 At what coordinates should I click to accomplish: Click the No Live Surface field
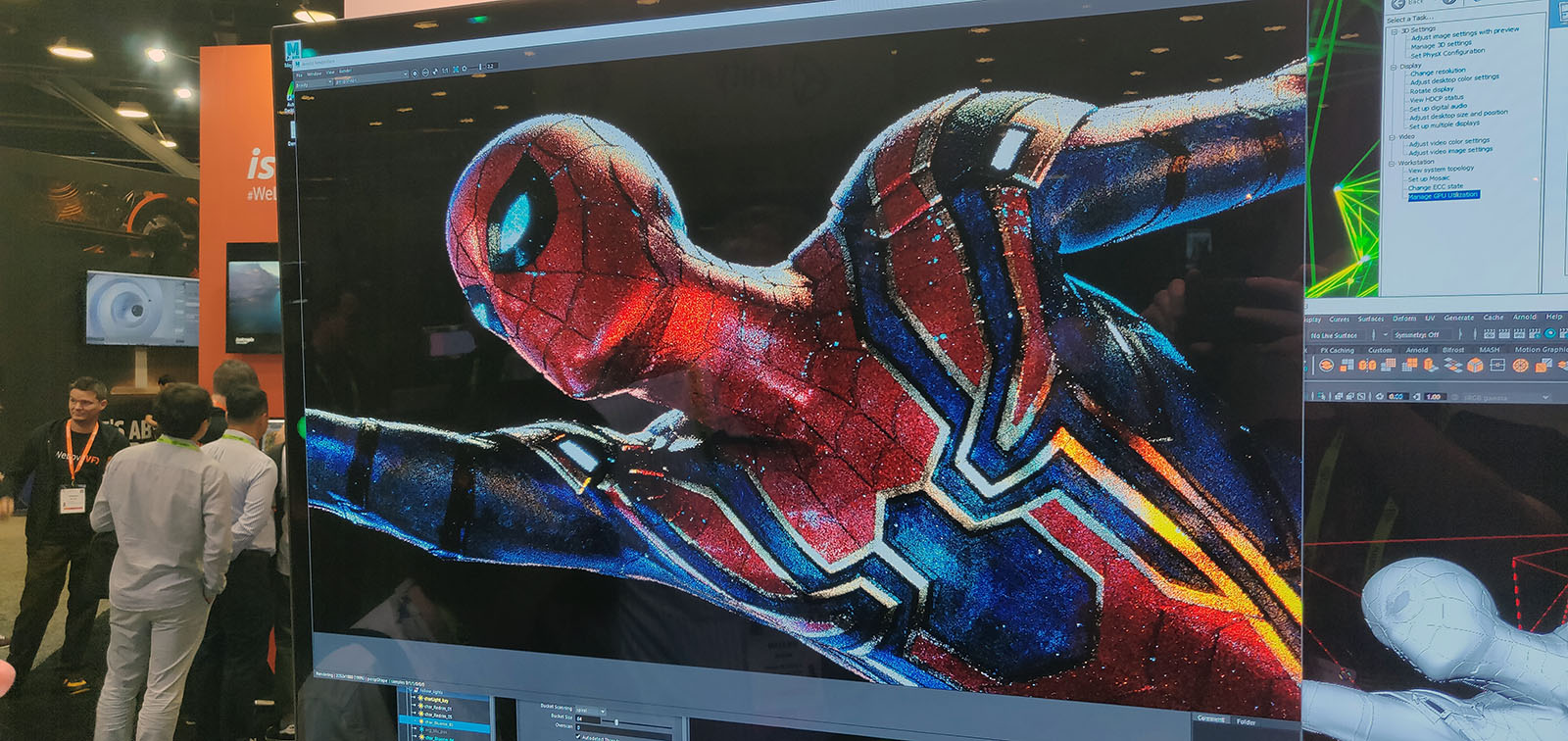(1334, 335)
